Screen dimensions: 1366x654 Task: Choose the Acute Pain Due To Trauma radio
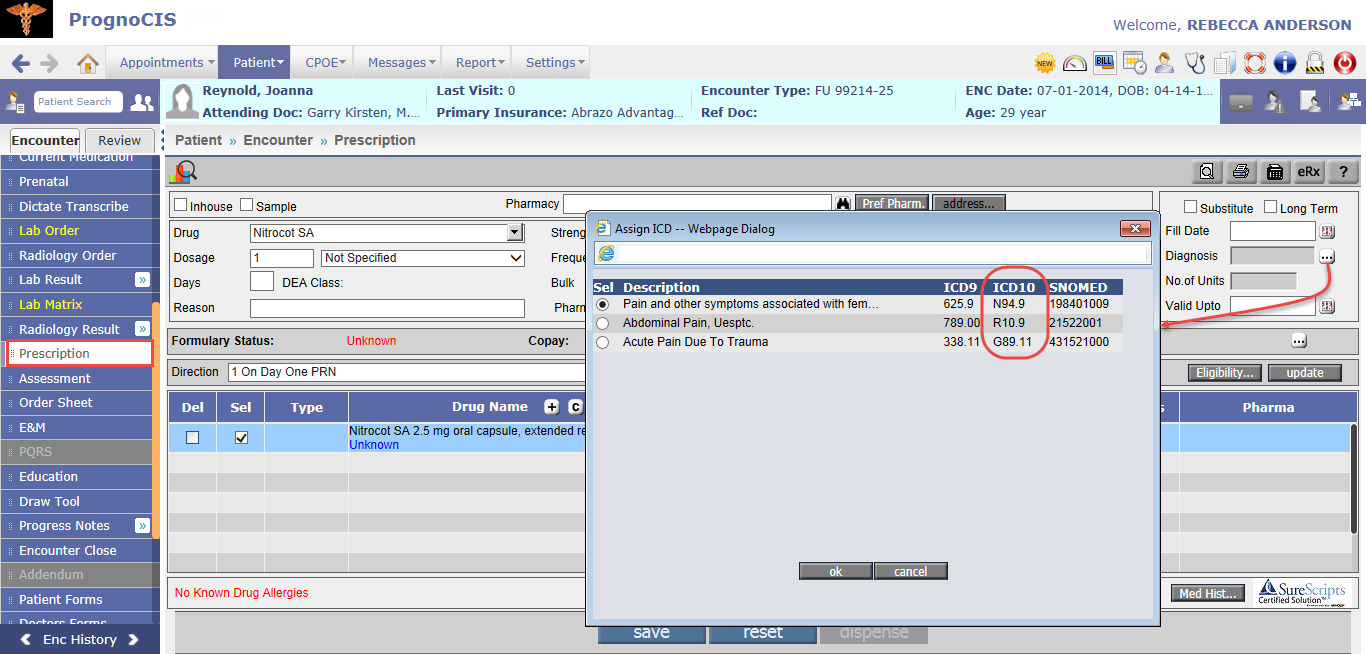tap(602, 342)
